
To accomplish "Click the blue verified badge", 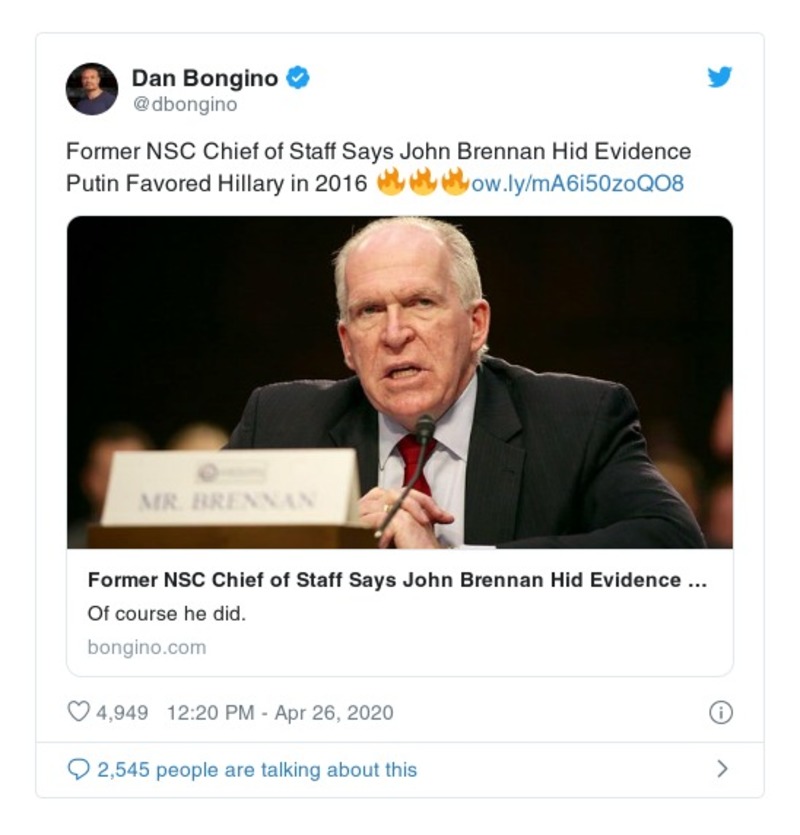I will pyautogui.click(x=298, y=78).
